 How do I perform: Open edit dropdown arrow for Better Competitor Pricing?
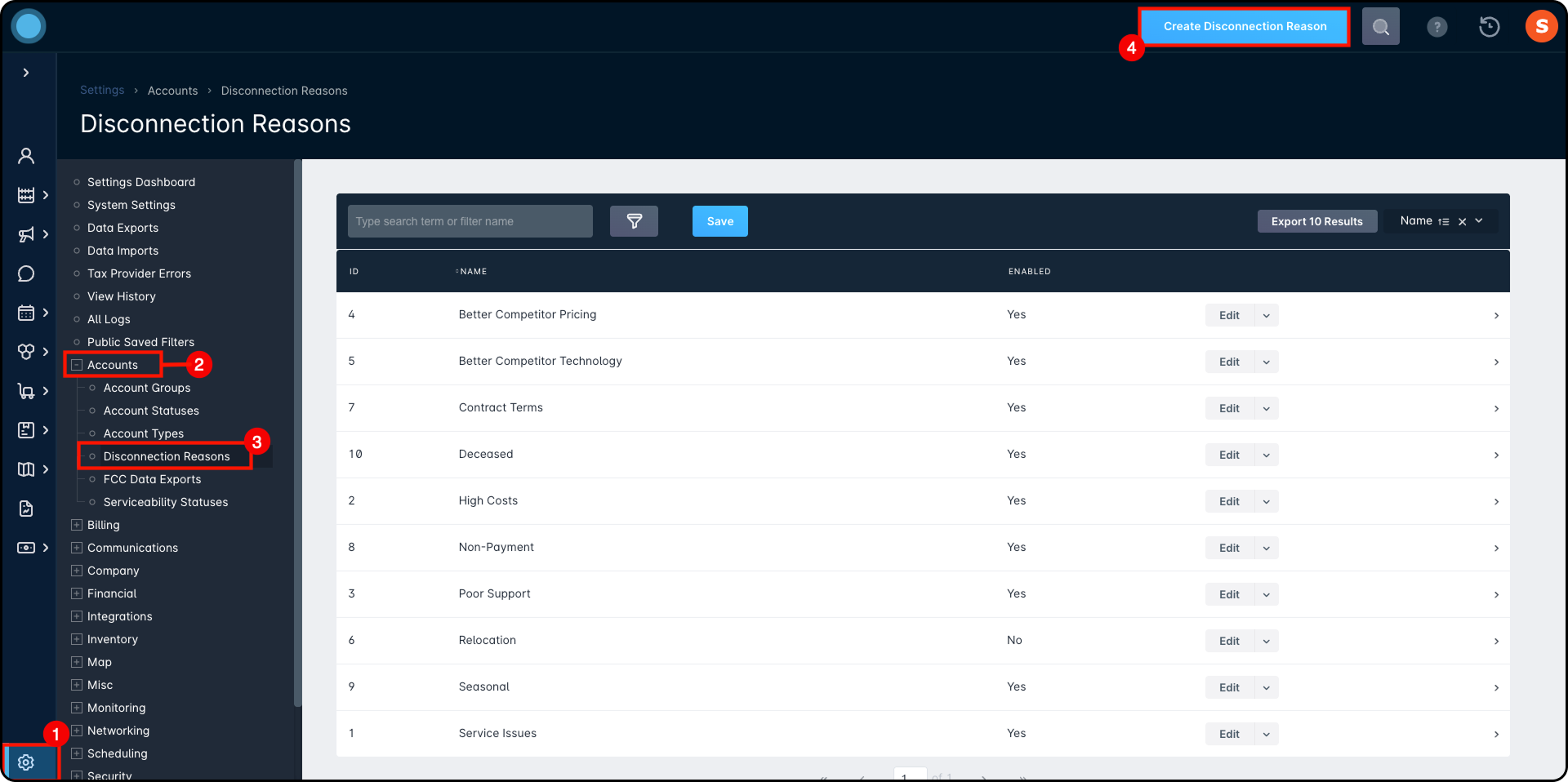(x=1267, y=315)
